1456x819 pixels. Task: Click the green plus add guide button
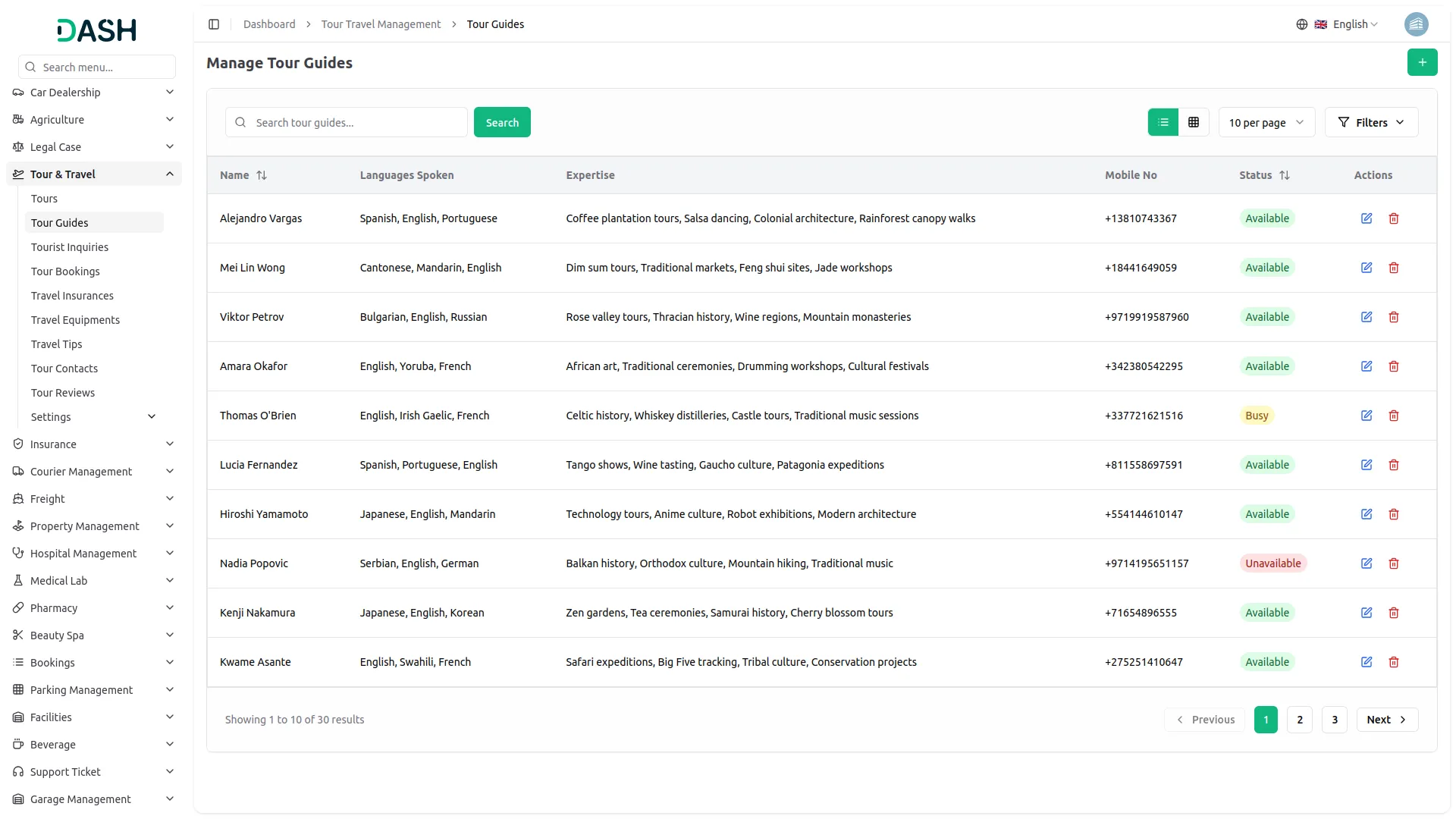pyautogui.click(x=1422, y=62)
